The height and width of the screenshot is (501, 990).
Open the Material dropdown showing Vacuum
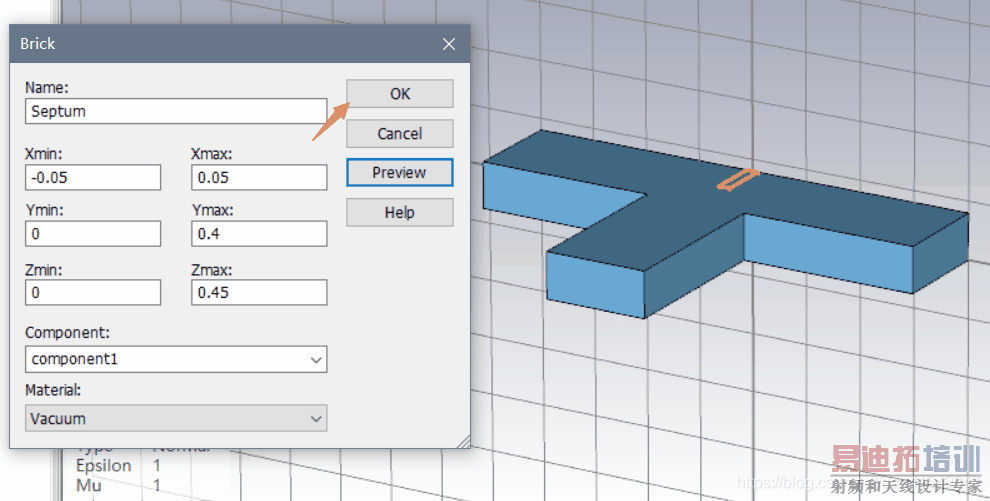(176, 418)
